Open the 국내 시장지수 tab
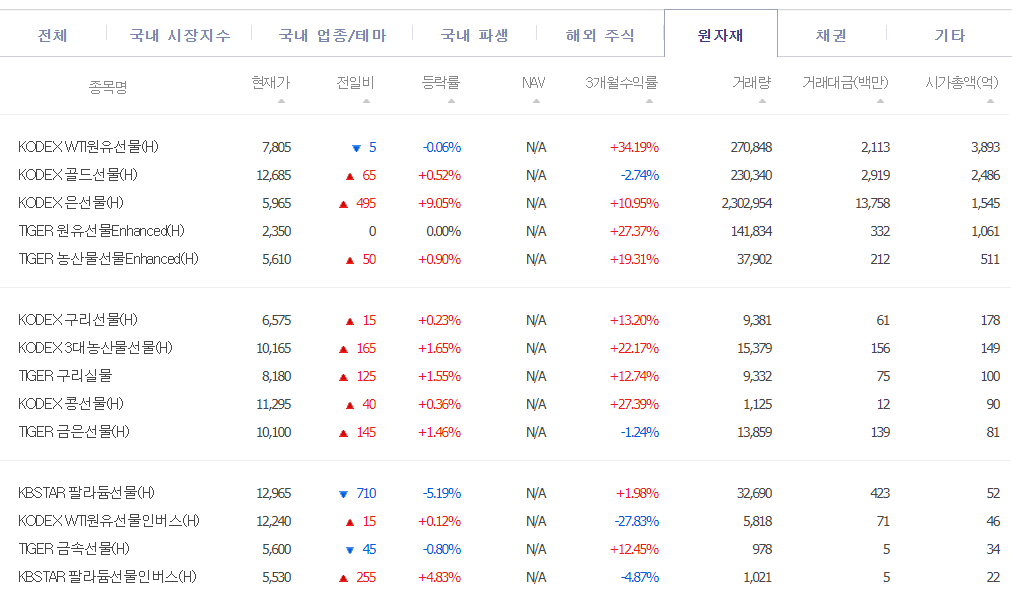This screenshot has height=604, width=1028. [x=180, y=36]
